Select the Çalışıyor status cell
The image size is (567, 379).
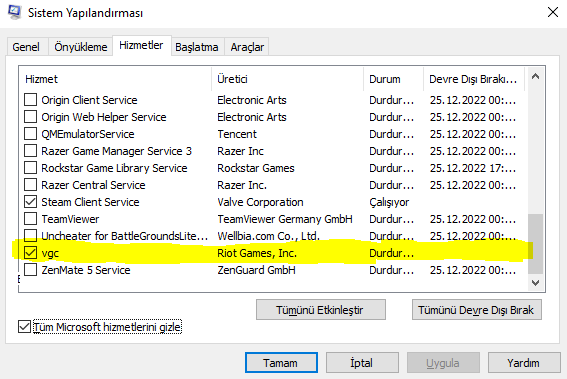point(389,202)
